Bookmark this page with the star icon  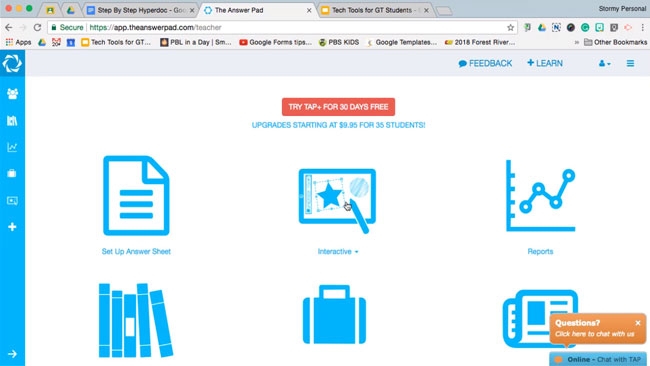click(510, 27)
